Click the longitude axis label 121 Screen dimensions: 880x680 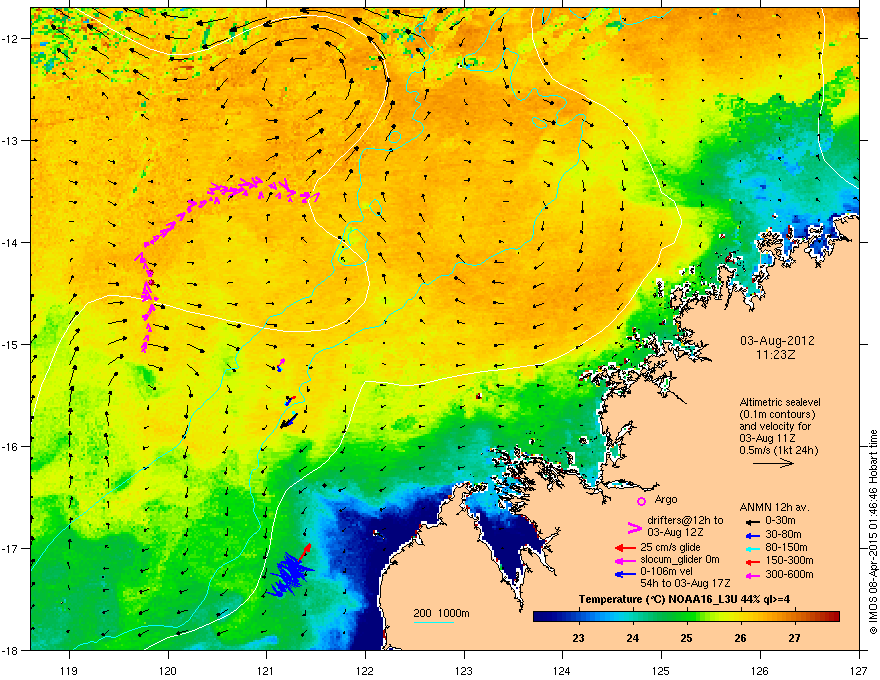point(266,670)
